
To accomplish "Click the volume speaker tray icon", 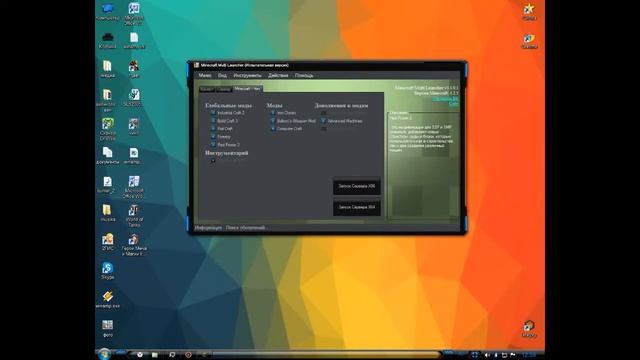I will tap(487, 355).
